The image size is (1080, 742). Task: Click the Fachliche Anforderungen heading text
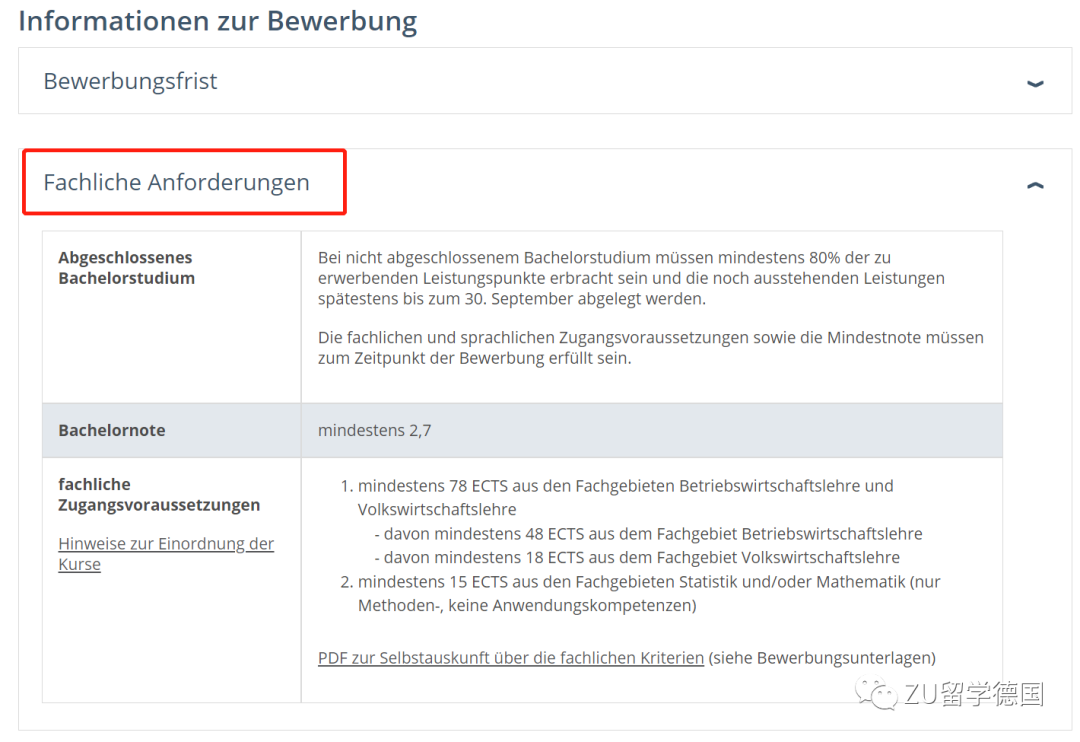[x=176, y=182]
